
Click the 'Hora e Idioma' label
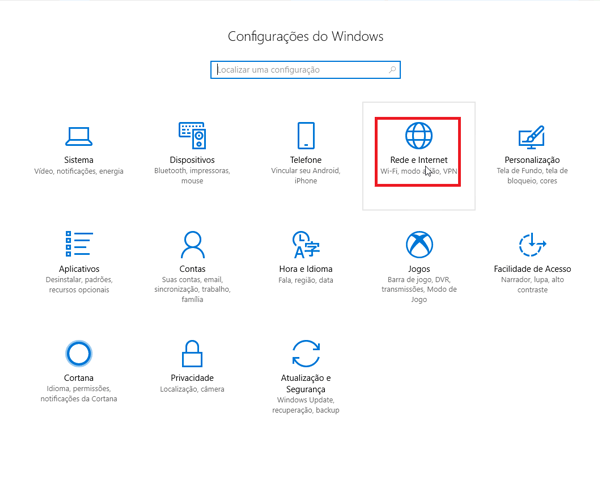click(x=306, y=269)
